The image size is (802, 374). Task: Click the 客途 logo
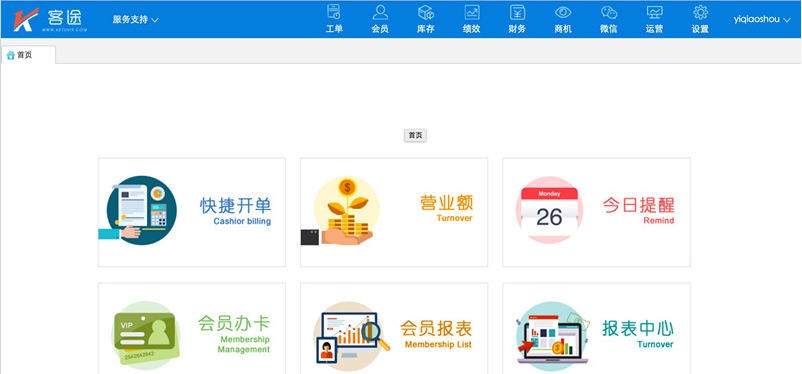coord(50,19)
